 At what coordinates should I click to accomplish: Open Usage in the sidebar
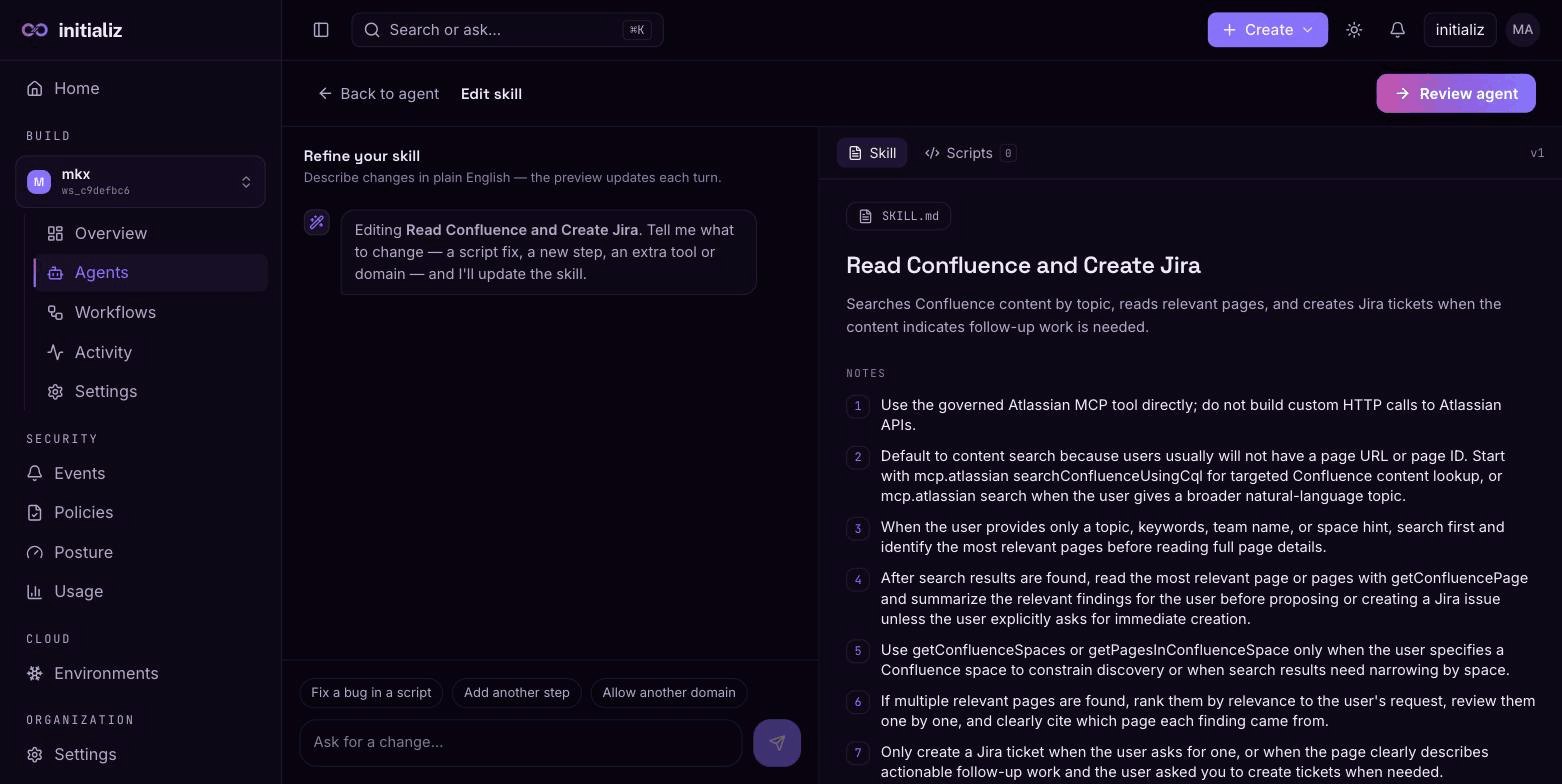(x=140, y=592)
